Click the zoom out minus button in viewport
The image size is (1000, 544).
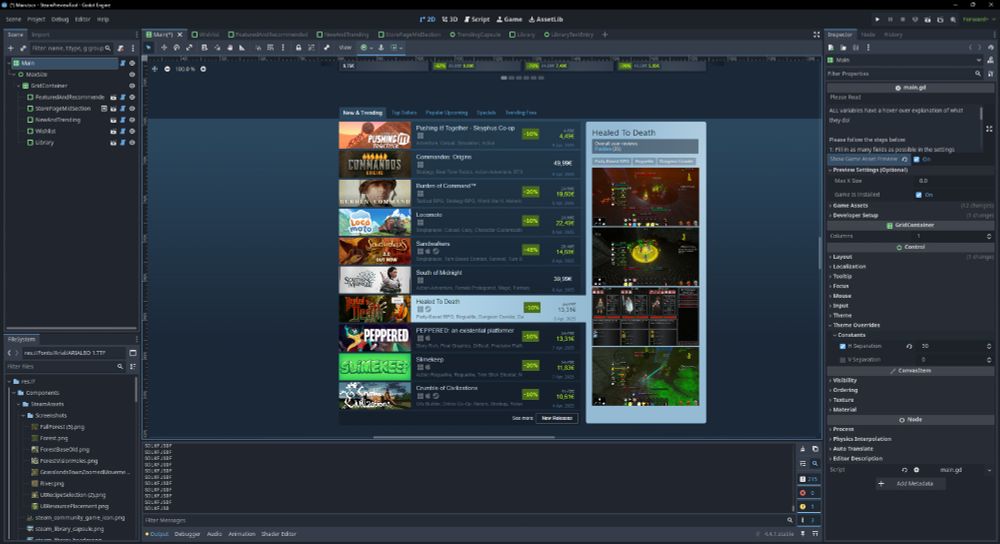167,69
